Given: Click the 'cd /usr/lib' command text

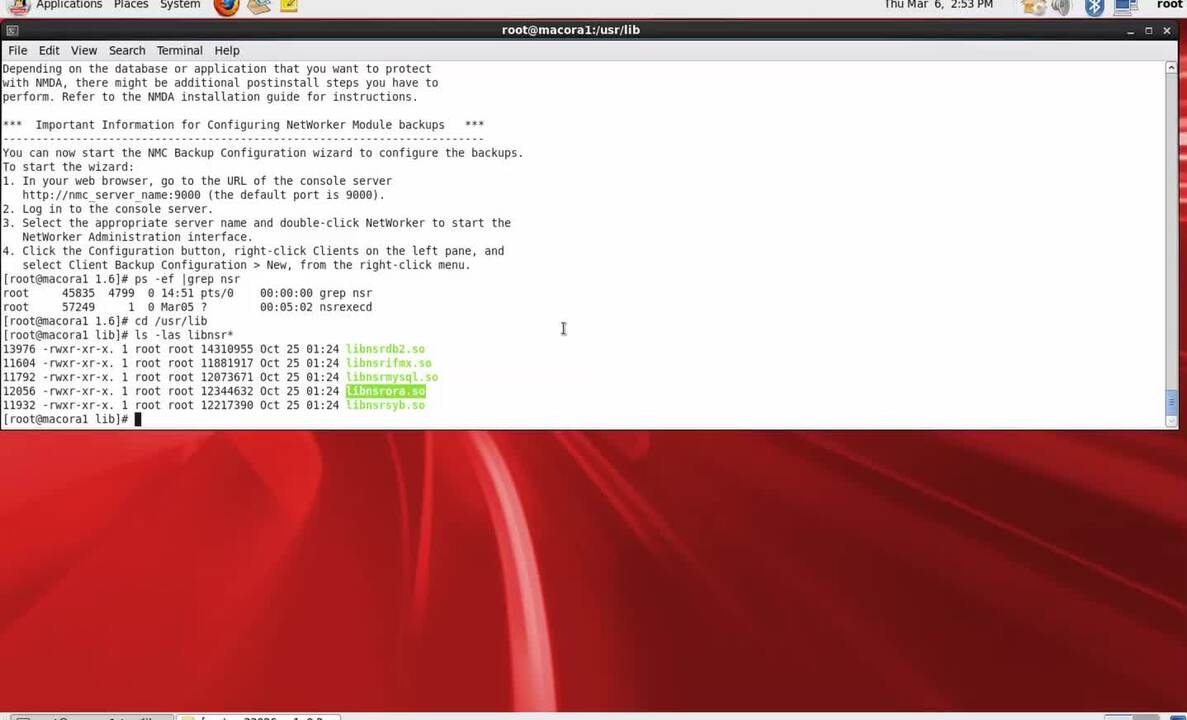Looking at the screenshot, I should pos(171,321).
